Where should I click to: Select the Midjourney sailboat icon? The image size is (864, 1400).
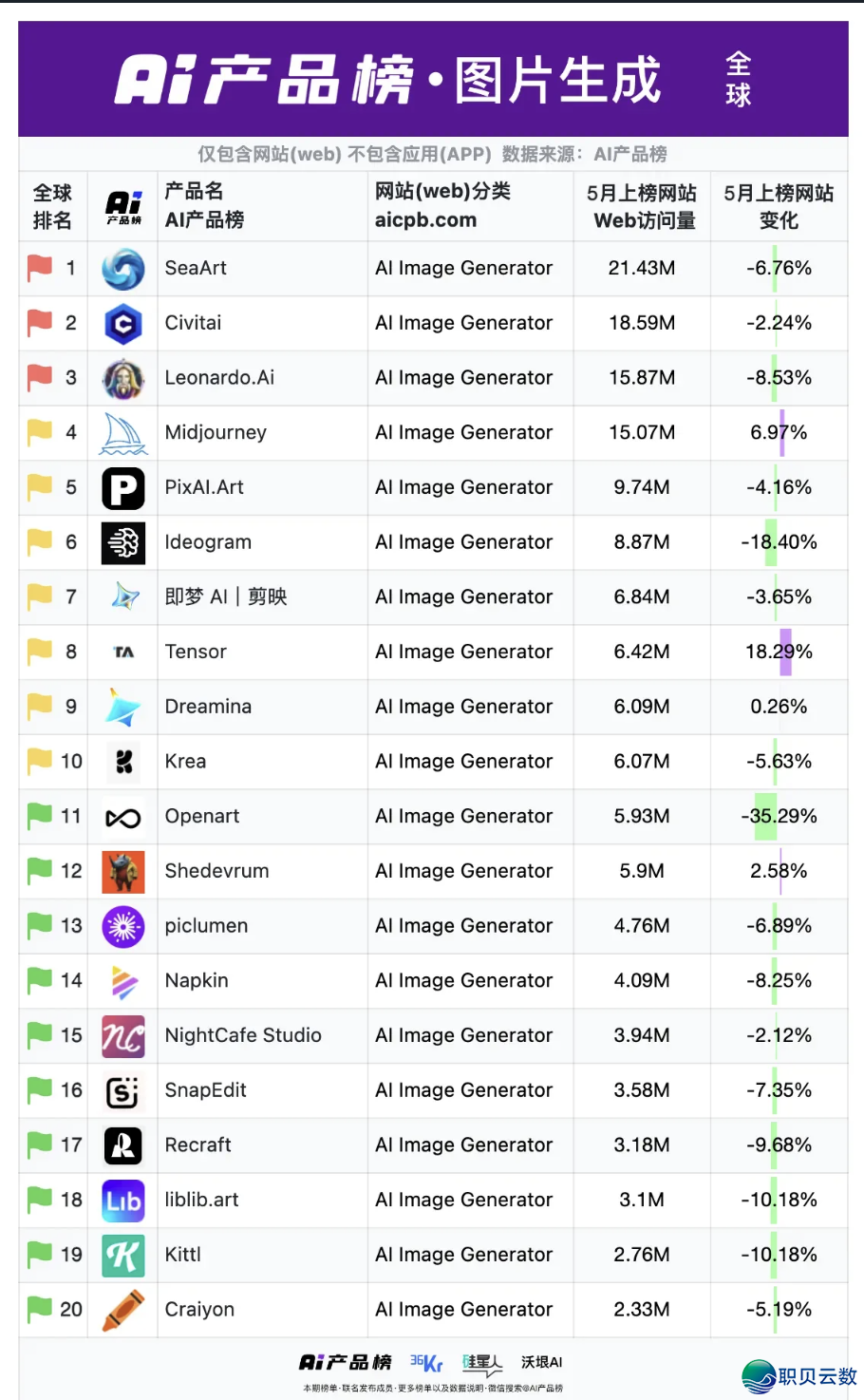click(x=123, y=433)
